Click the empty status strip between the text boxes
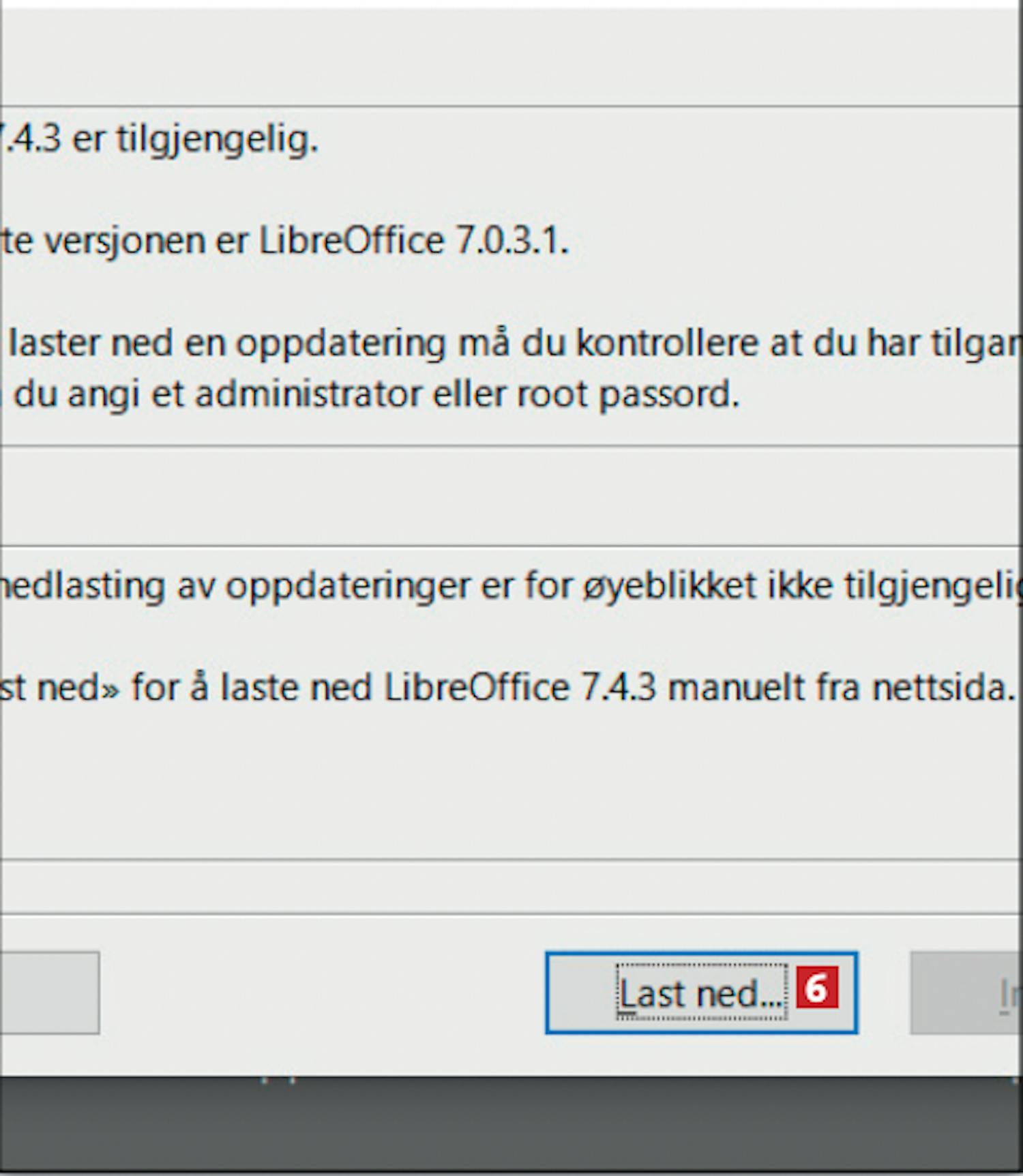This screenshot has height=1176, width=1023. tap(510, 496)
